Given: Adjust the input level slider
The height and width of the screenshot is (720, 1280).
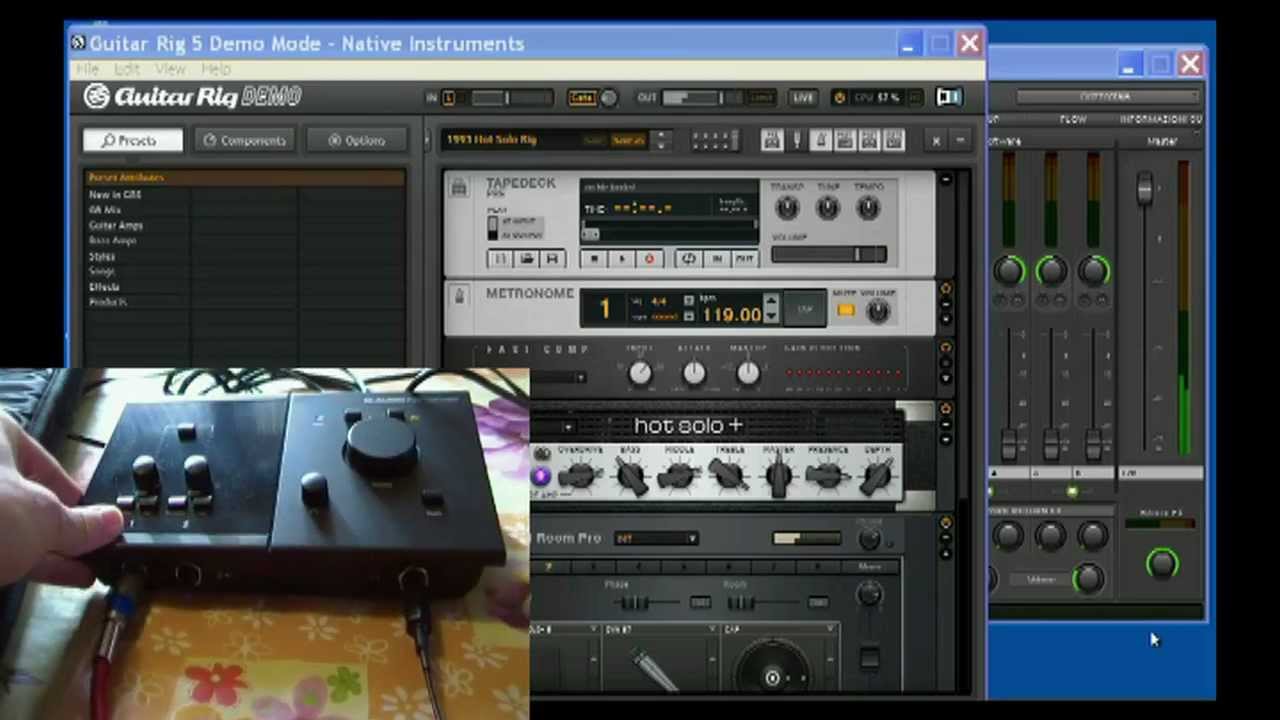Looking at the screenshot, I should pos(511,98).
